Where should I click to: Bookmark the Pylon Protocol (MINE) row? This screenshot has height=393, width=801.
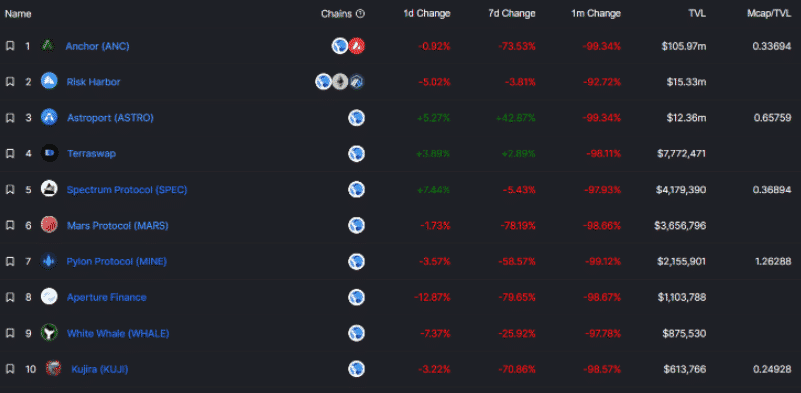[x=10, y=261]
